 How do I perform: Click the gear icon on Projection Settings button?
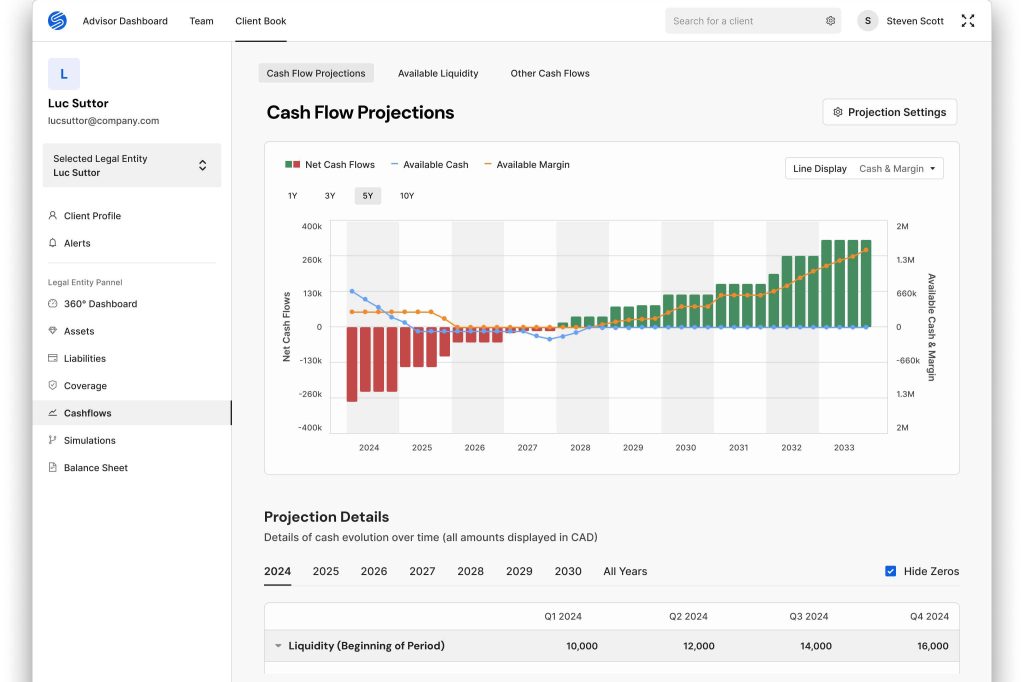(838, 112)
